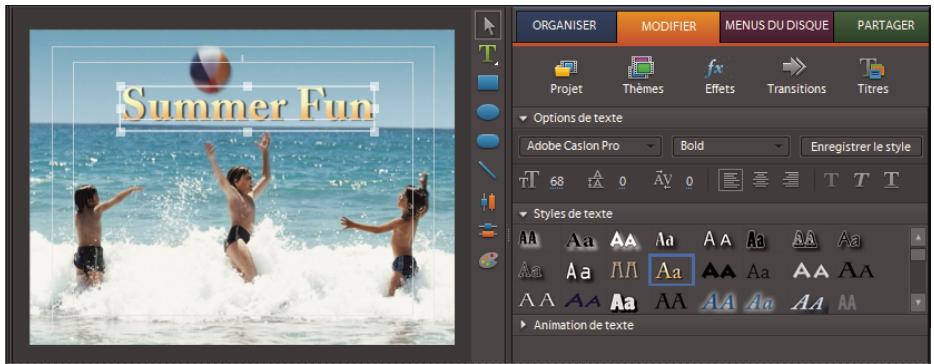Open the Bold font style dropdown
This screenshot has width=934, height=364.
pyautogui.click(x=731, y=147)
